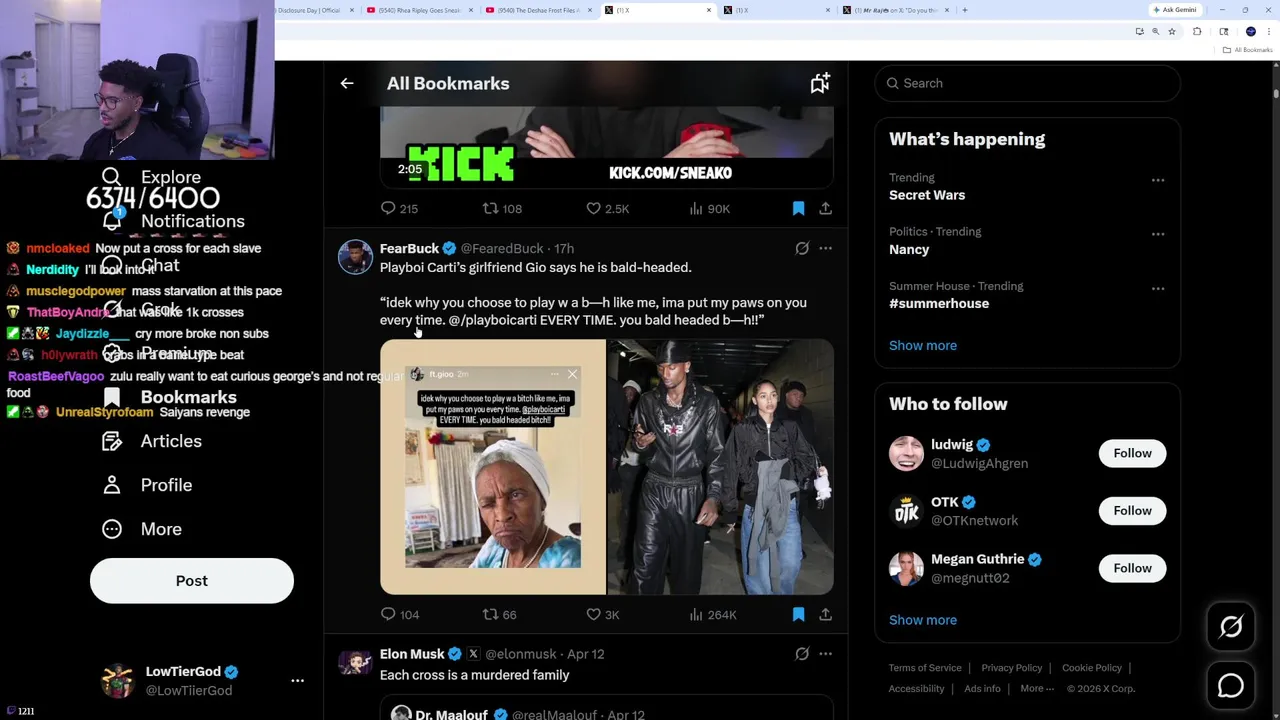Expand the footer More menu
The height and width of the screenshot is (720, 1280).
(1037, 689)
